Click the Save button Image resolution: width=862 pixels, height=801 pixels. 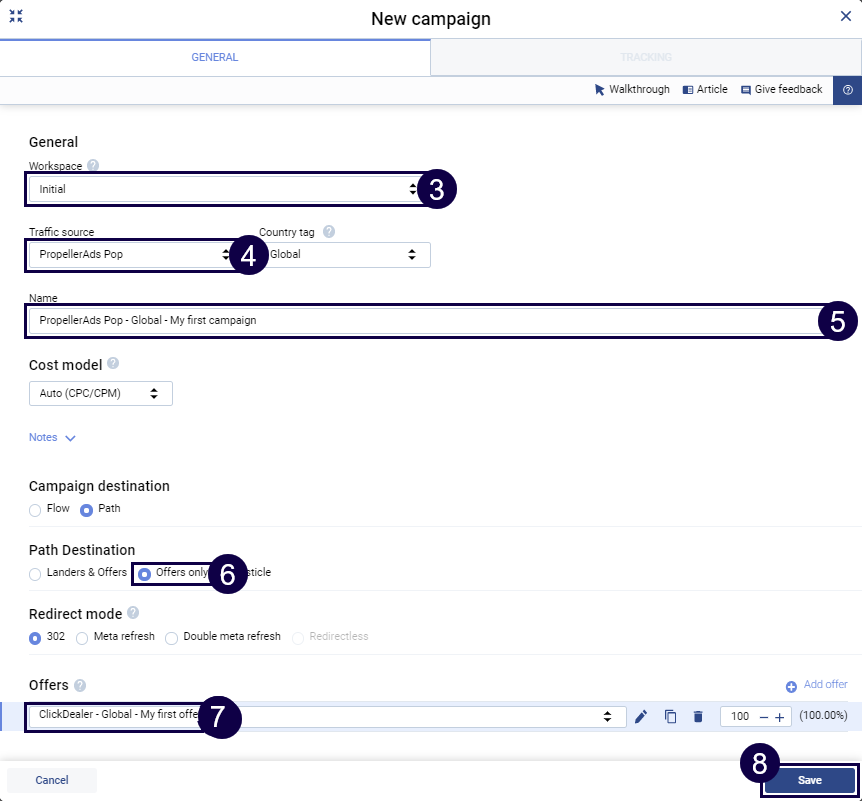point(809,780)
